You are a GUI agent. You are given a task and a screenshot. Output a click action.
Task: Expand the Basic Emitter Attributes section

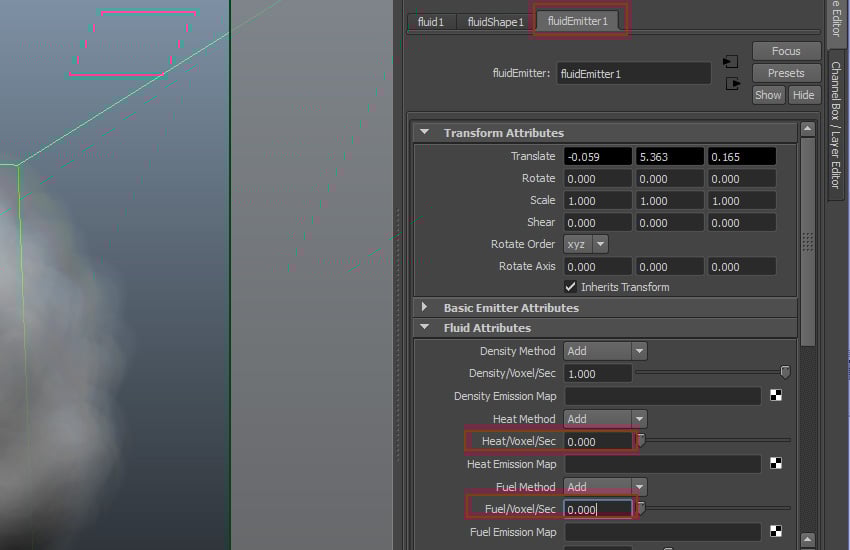click(424, 307)
